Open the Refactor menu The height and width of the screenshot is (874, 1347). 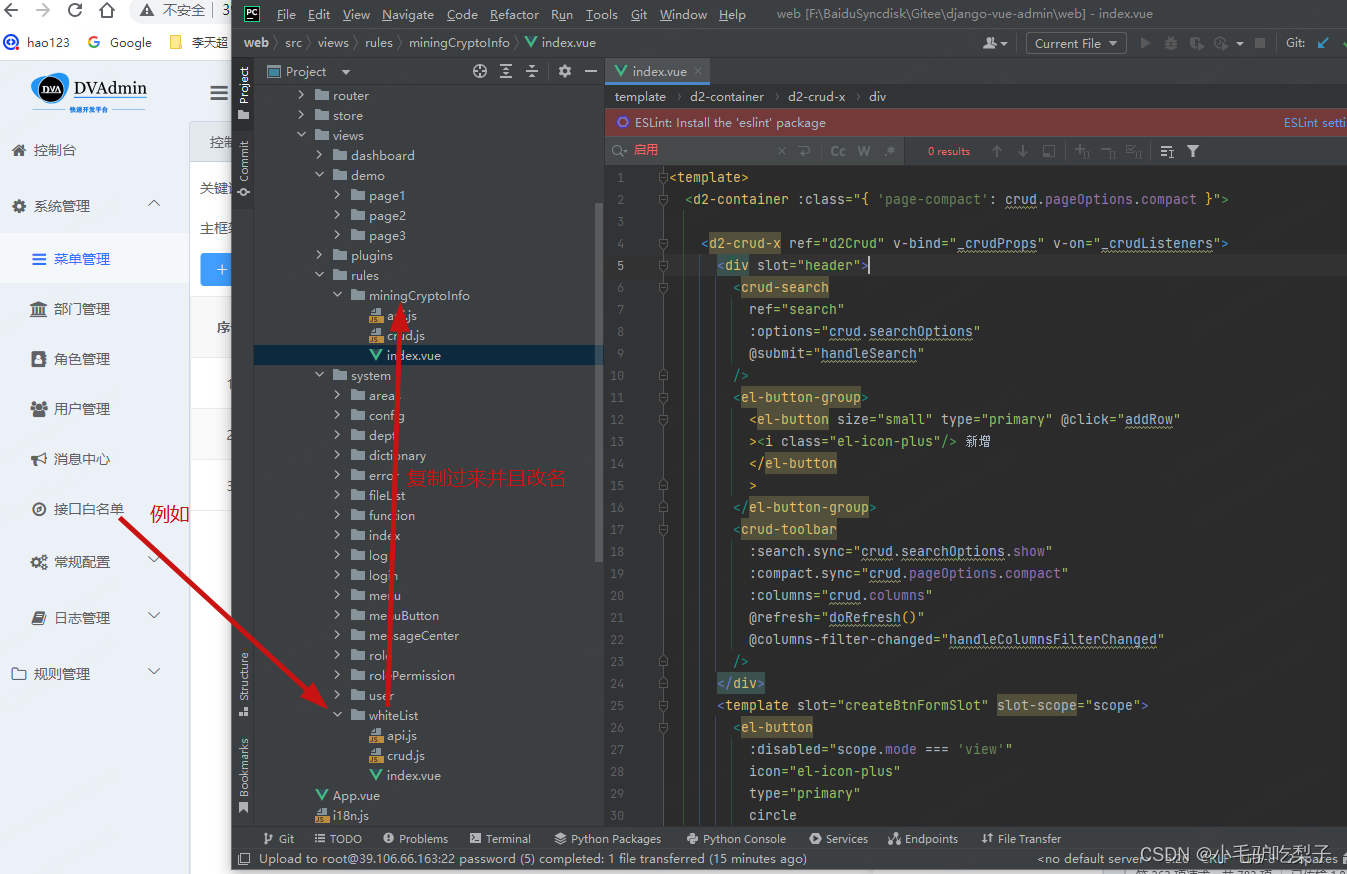[514, 14]
